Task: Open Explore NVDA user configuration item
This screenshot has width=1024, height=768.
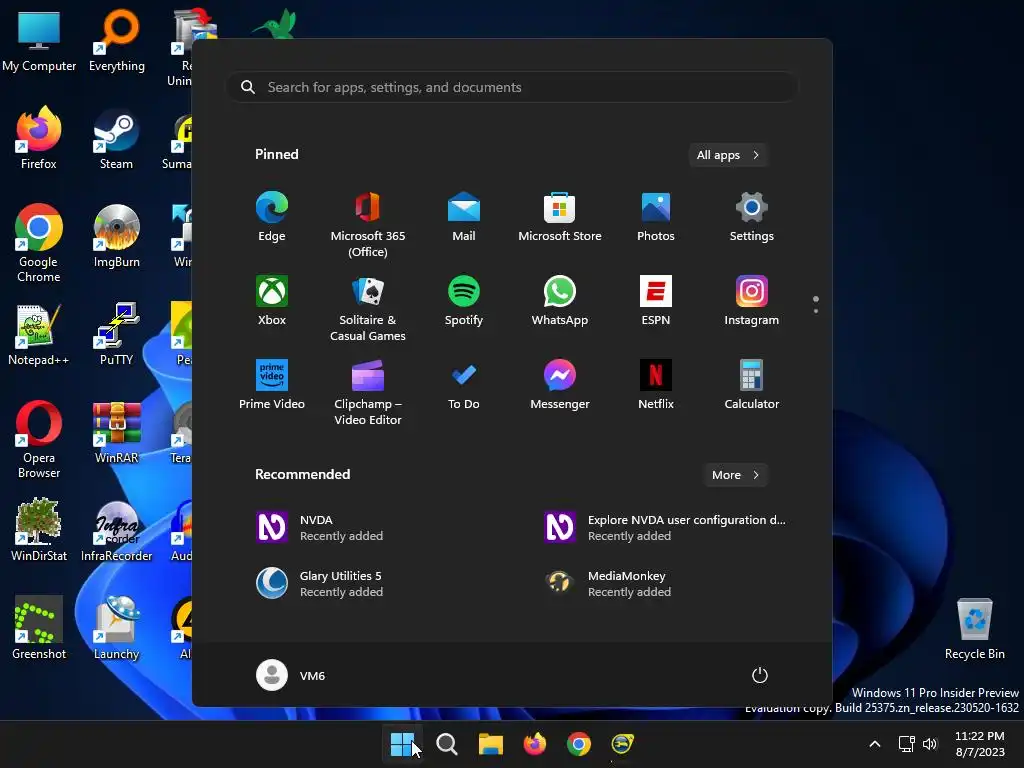Action: (x=666, y=528)
